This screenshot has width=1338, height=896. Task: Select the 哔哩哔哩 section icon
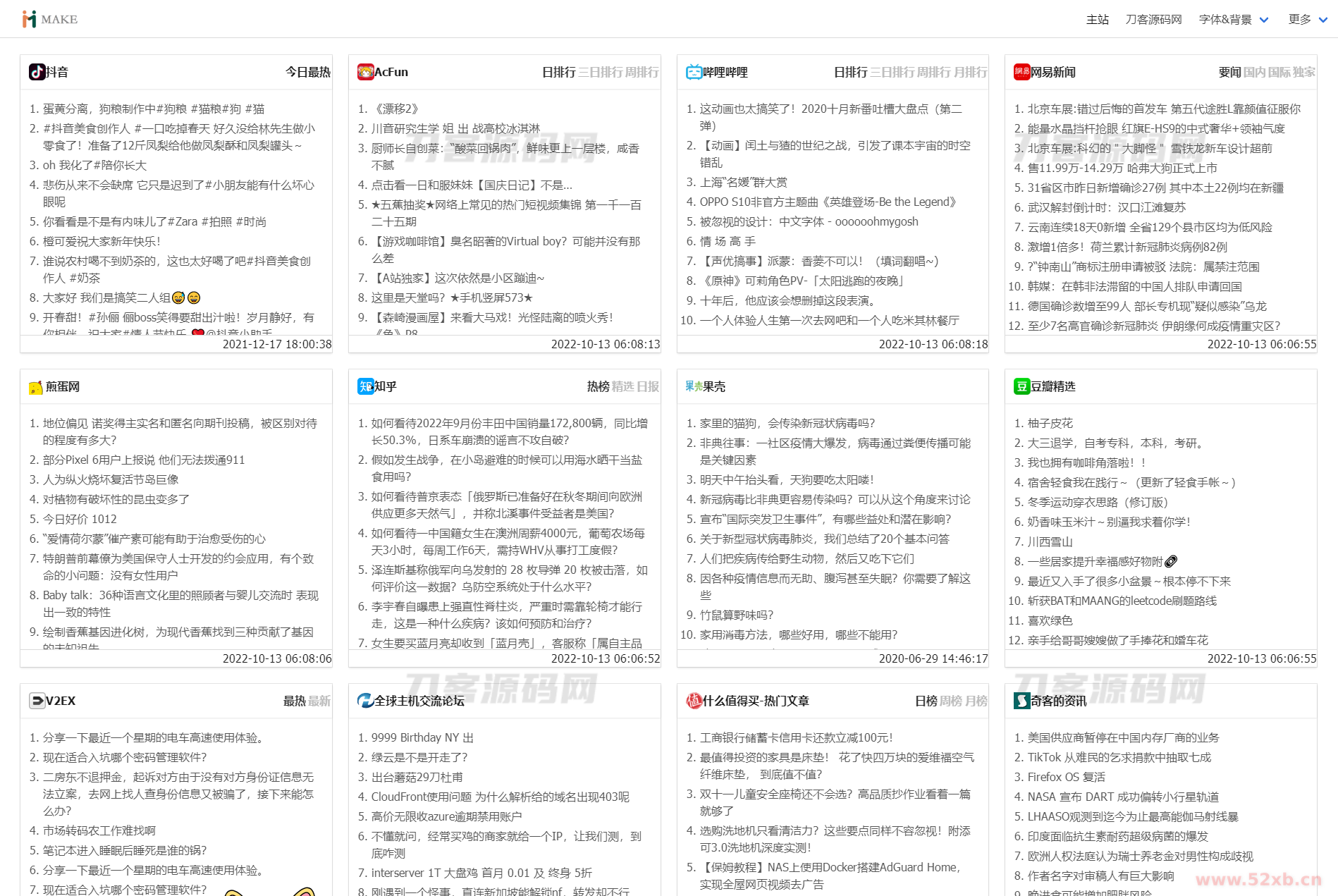click(694, 72)
